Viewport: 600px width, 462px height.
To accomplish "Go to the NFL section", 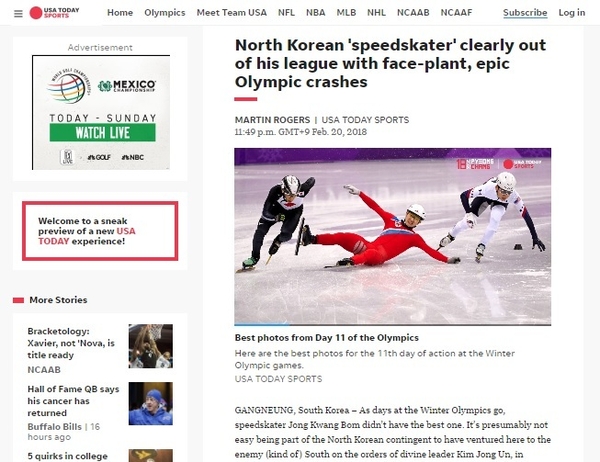I will click(x=286, y=13).
